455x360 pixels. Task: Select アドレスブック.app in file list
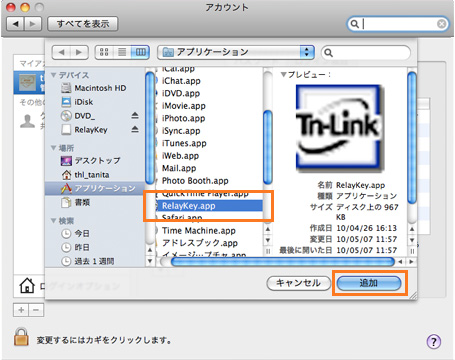(209, 243)
